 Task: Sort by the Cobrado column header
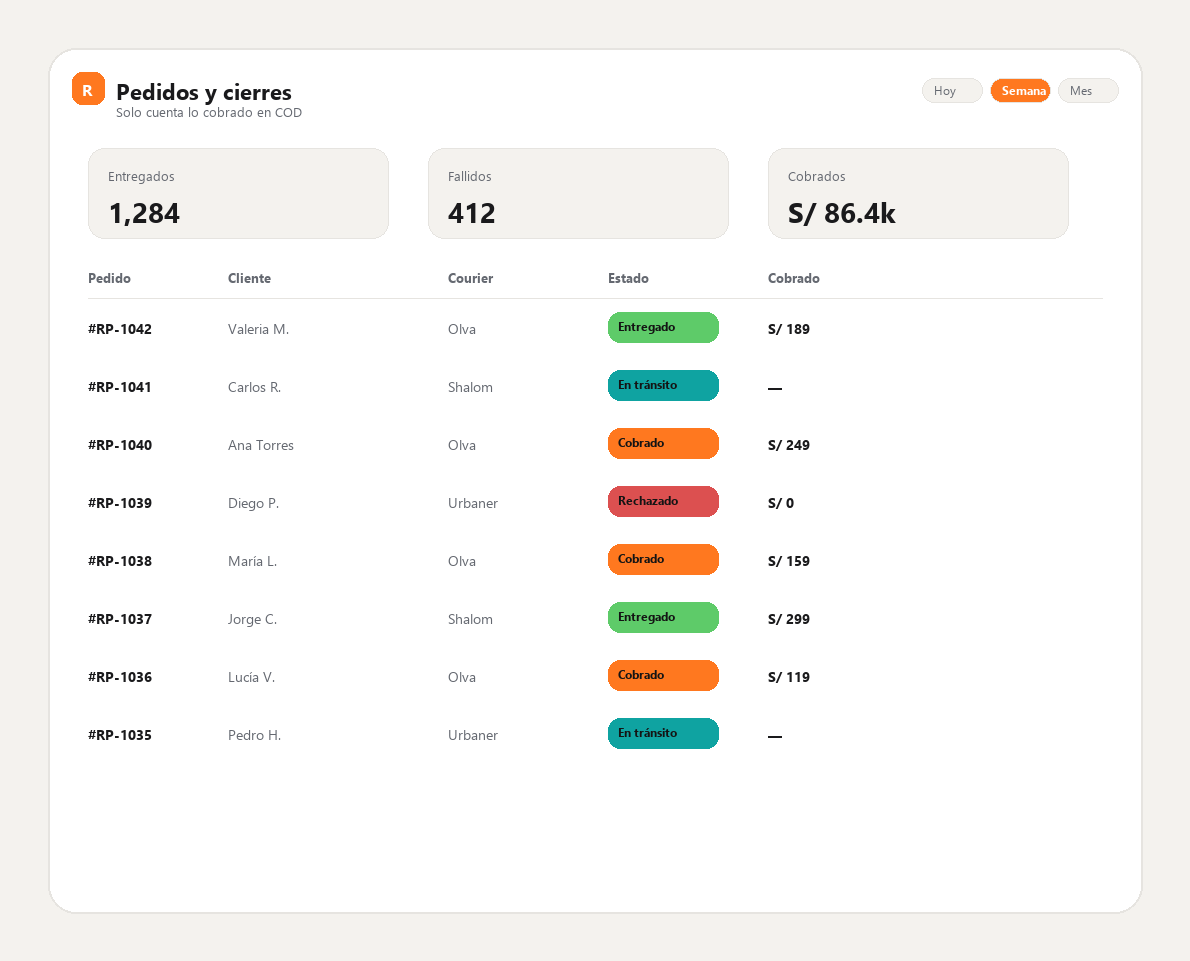793,279
